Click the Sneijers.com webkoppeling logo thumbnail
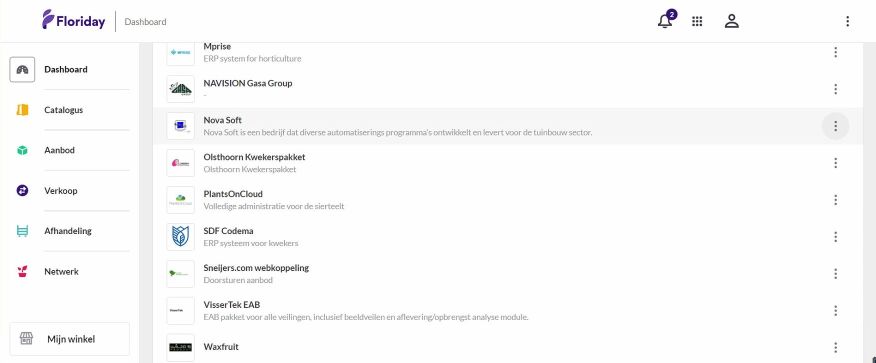876x363 pixels. [180, 274]
